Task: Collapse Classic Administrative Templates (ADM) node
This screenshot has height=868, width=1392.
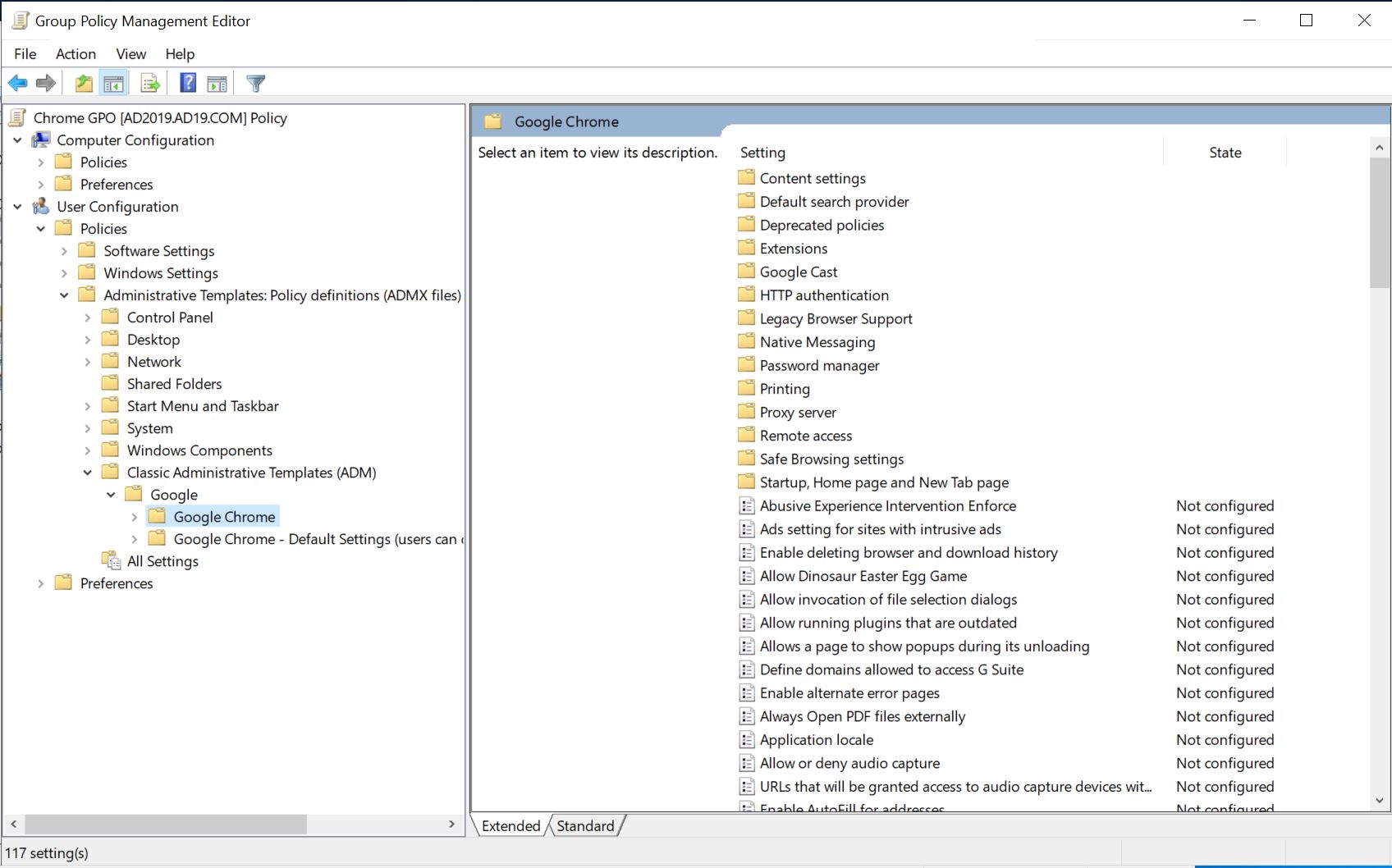Action: tap(88, 473)
